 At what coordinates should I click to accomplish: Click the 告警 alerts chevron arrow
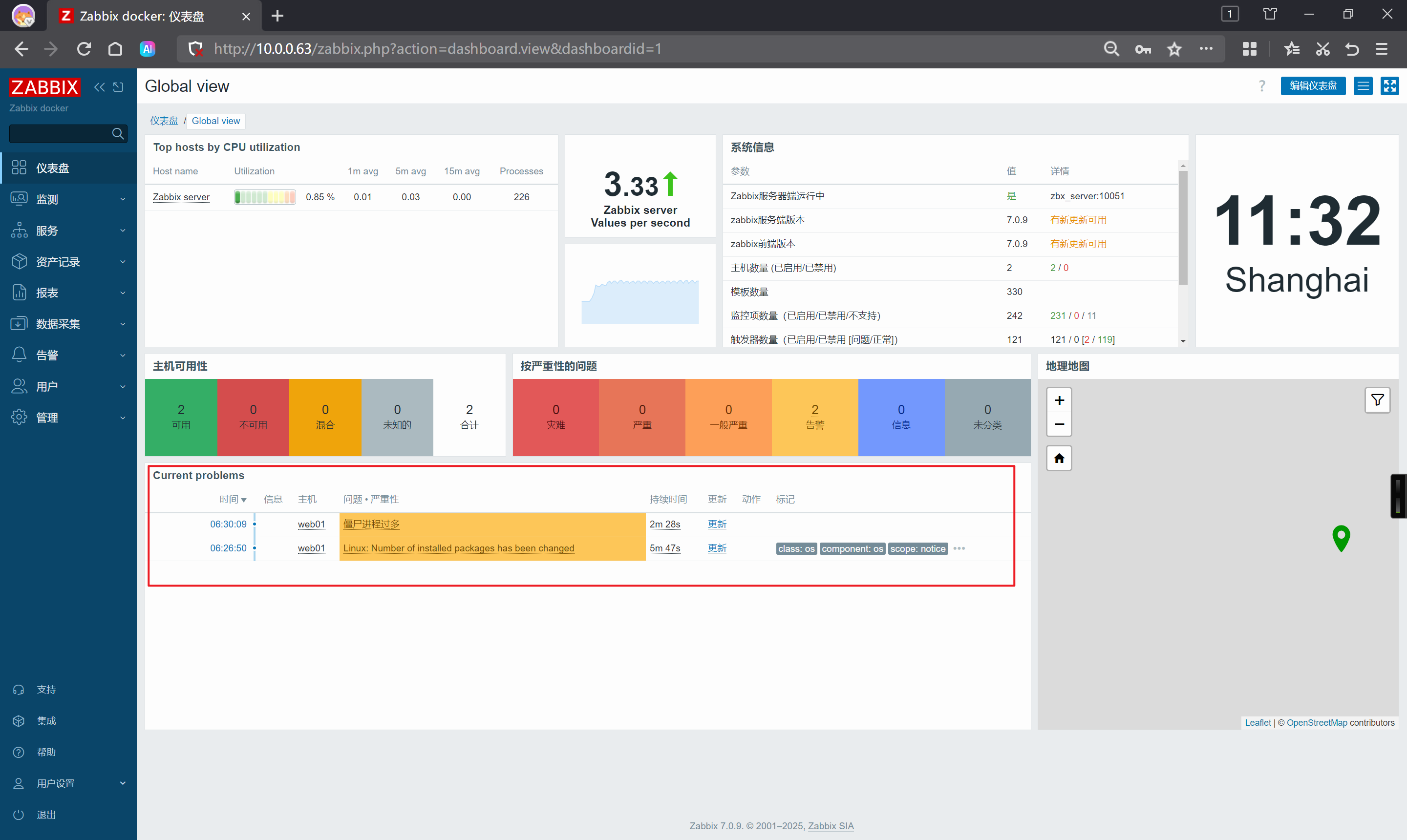(x=123, y=356)
